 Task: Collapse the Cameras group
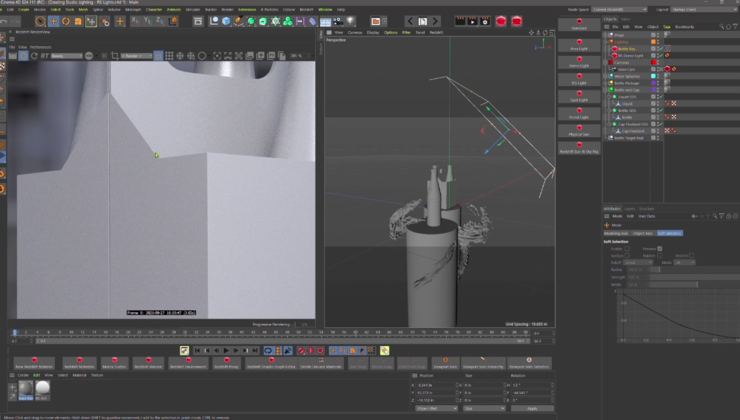[605, 62]
